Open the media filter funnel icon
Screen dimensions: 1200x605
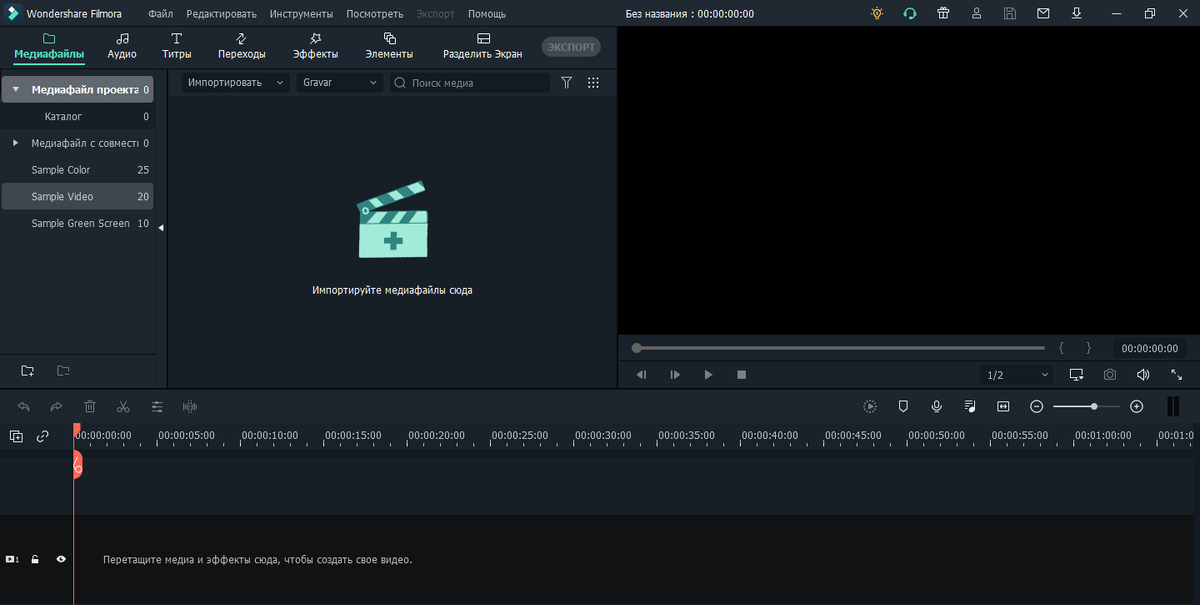coord(566,83)
